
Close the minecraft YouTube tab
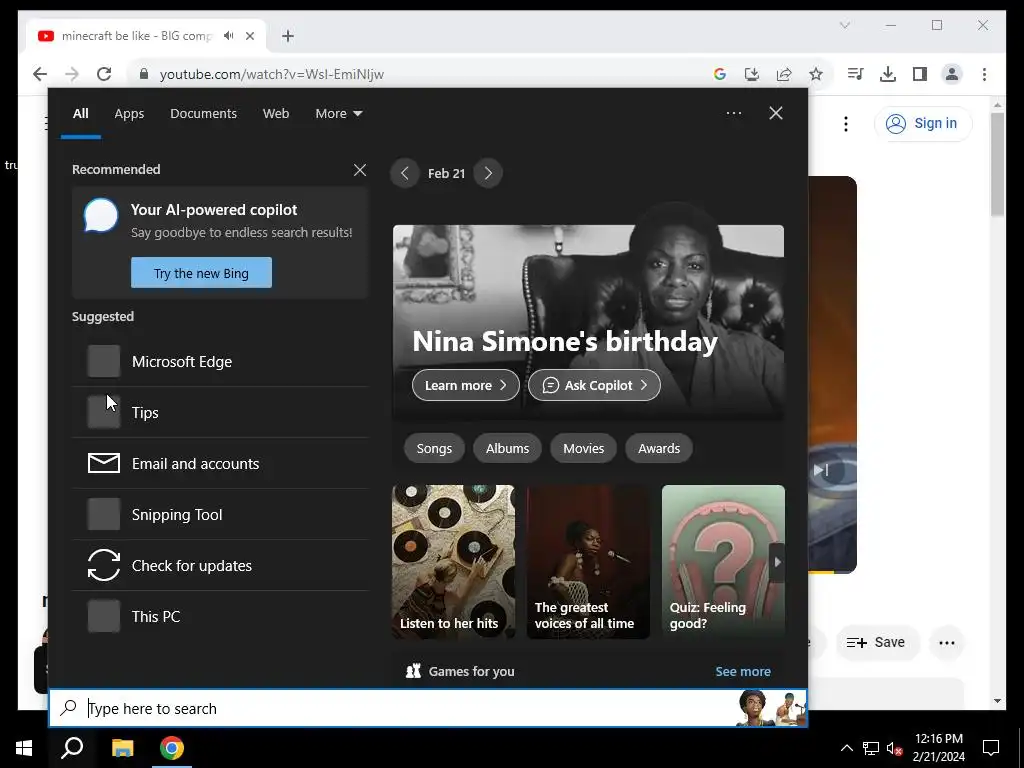249,36
